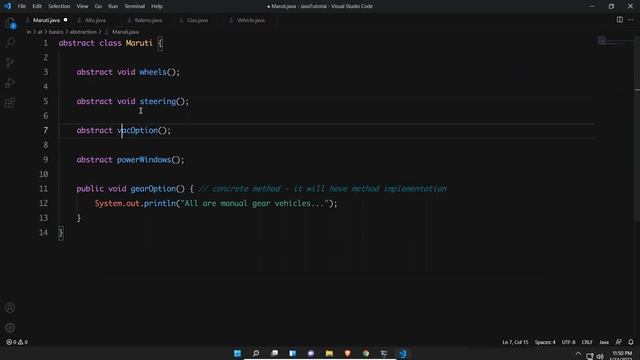Click 'basics' in the breadcrumb path
The height and width of the screenshot is (360, 640).
(x=56, y=32)
